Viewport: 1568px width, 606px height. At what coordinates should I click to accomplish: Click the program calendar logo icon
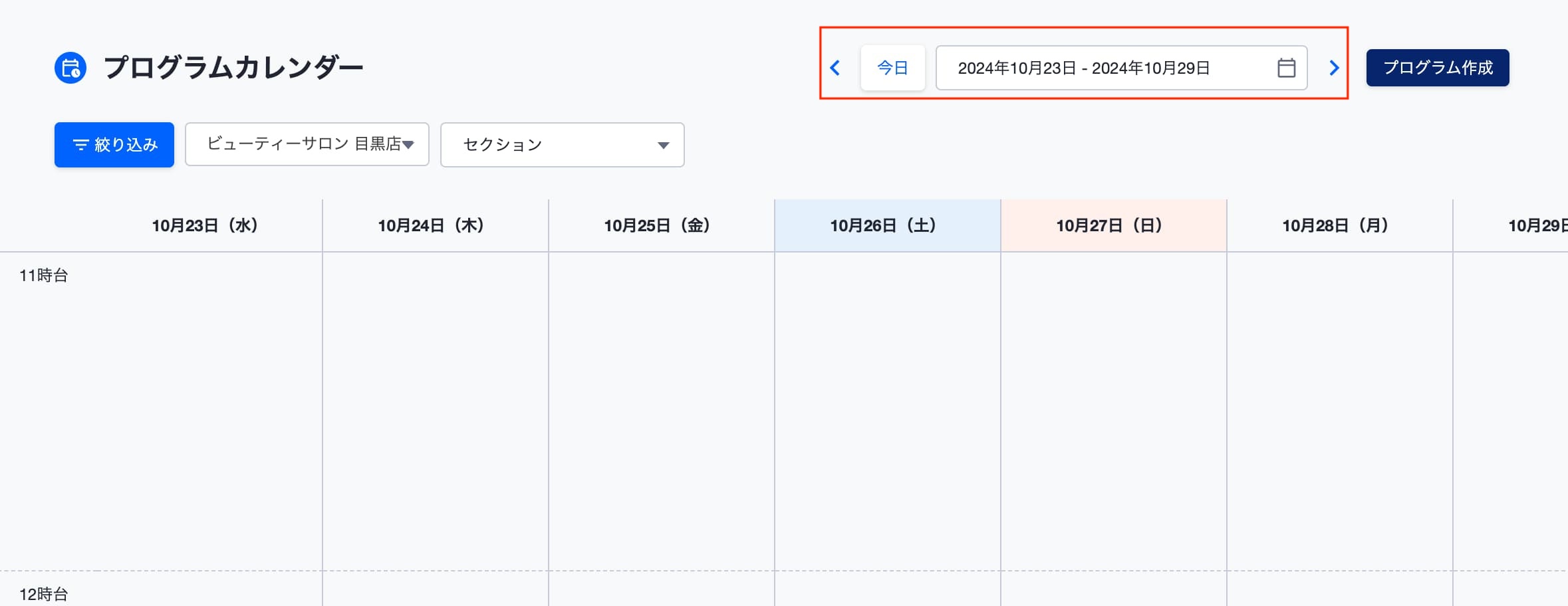pos(70,68)
